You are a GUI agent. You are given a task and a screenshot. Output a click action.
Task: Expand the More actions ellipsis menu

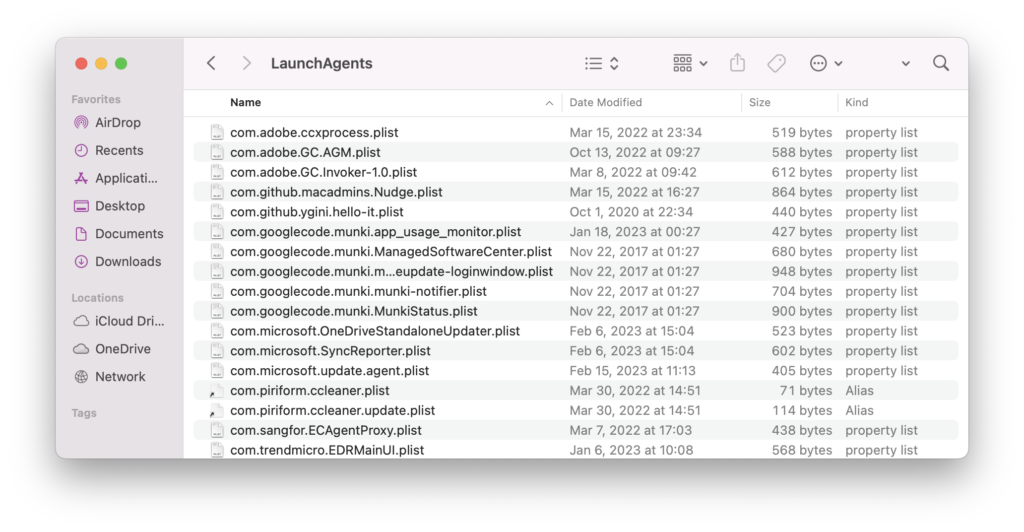tap(826, 63)
